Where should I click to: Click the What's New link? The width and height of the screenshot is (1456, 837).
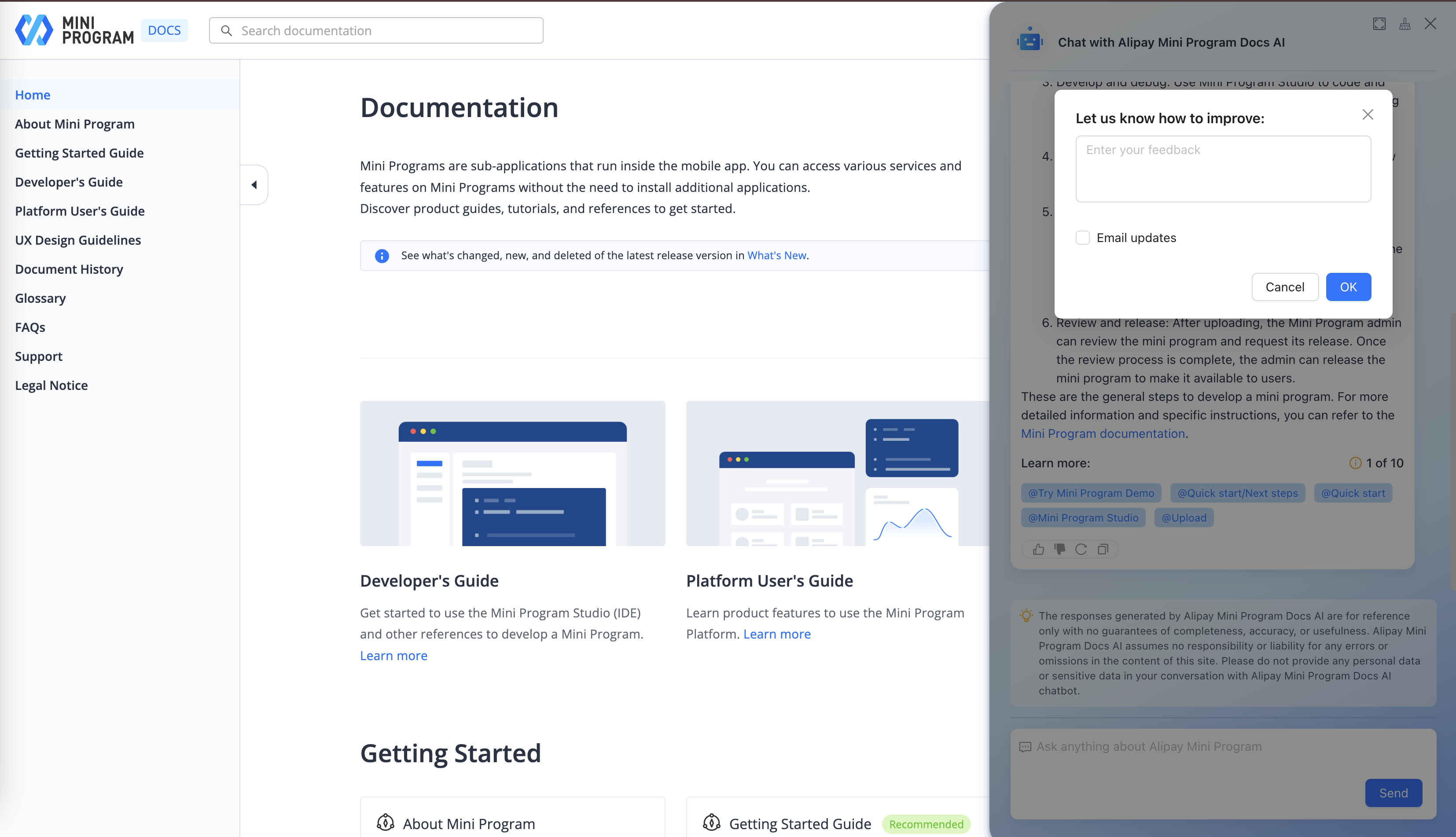776,255
